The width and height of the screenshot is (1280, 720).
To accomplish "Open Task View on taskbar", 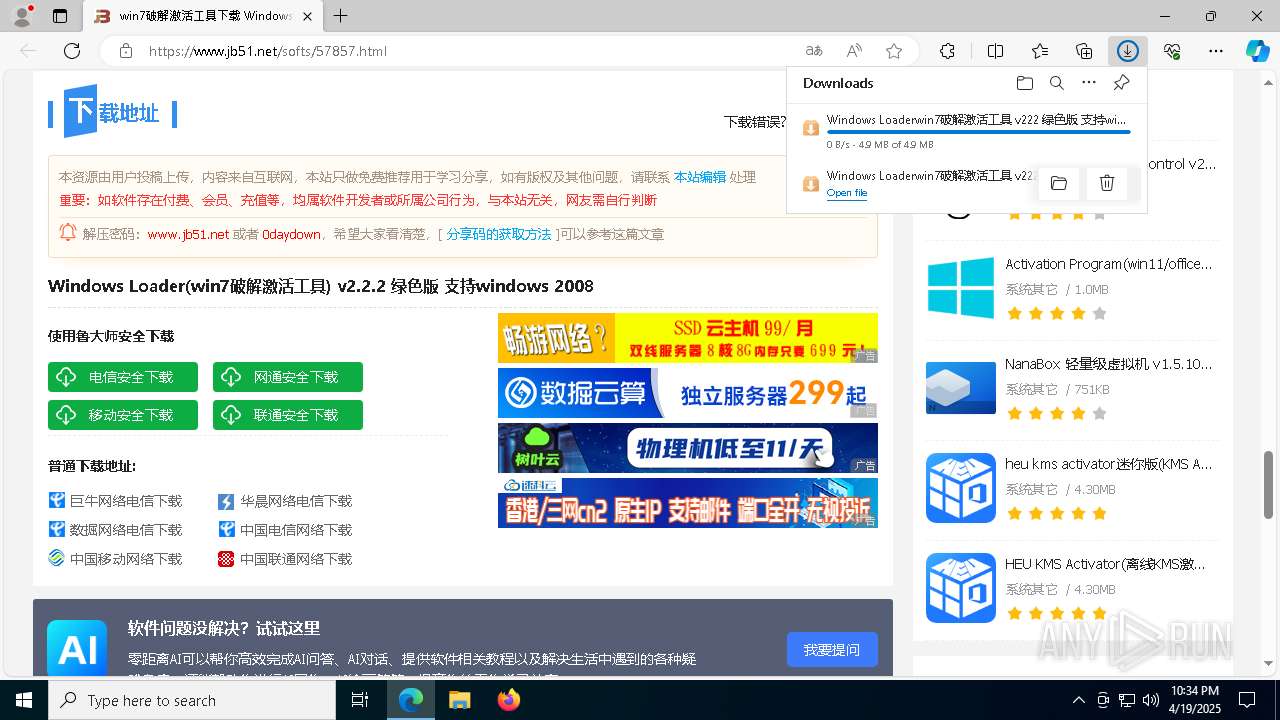I will [360, 700].
